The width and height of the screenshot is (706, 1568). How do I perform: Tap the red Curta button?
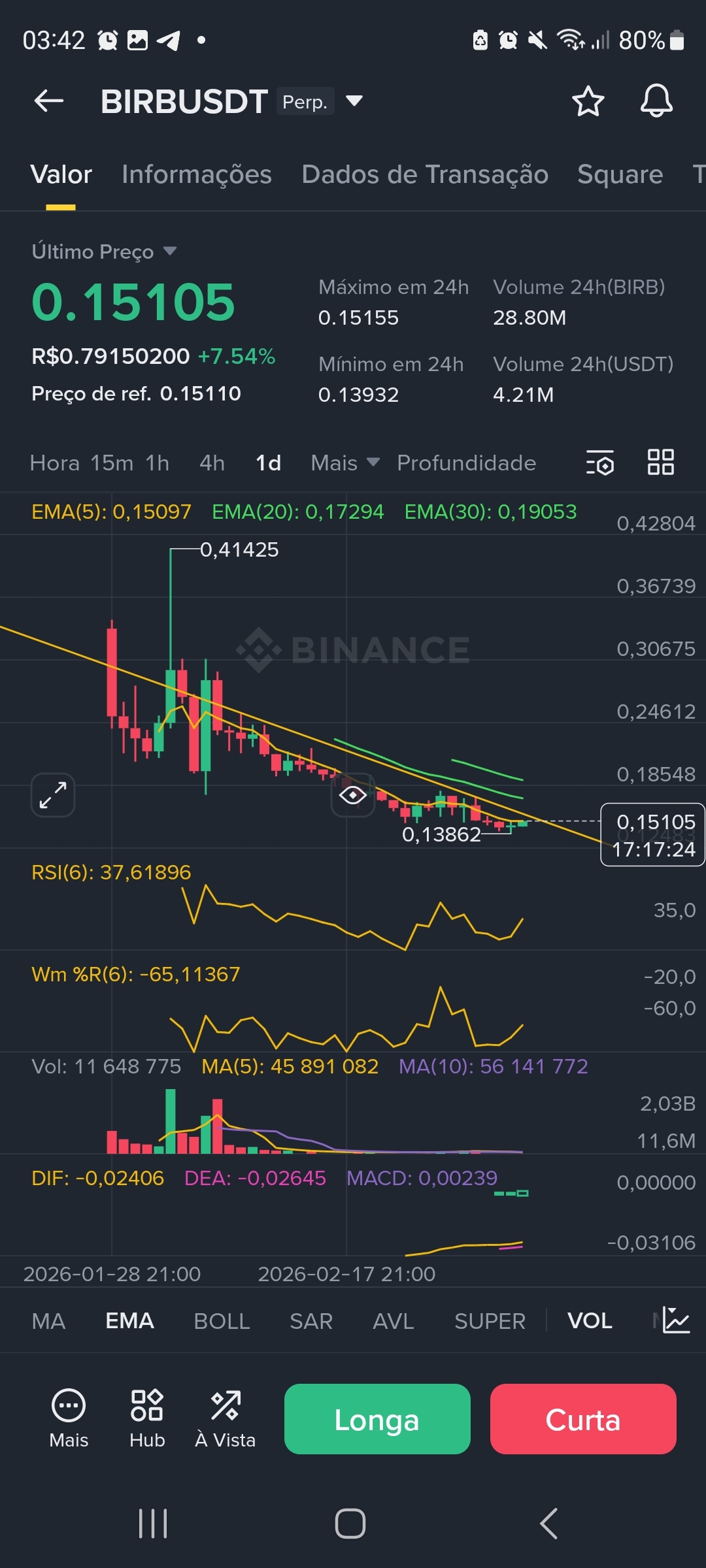[583, 1419]
